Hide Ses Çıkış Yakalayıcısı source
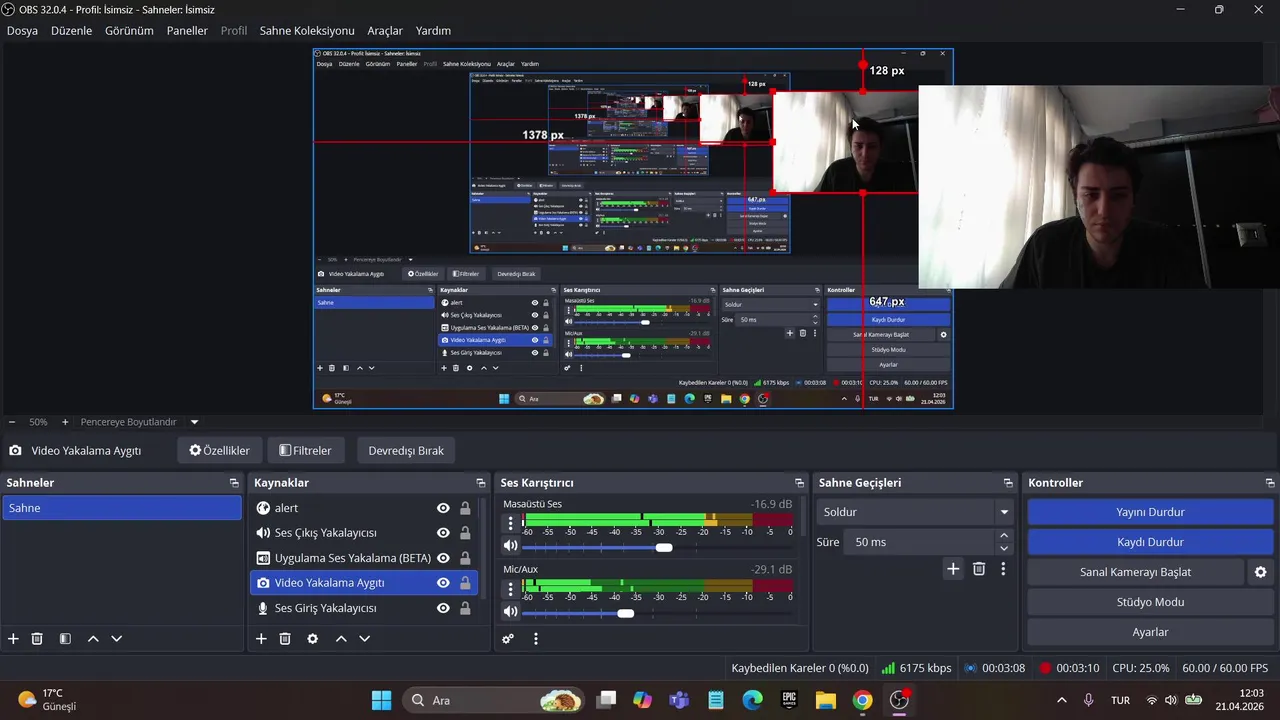 click(x=443, y=533)
